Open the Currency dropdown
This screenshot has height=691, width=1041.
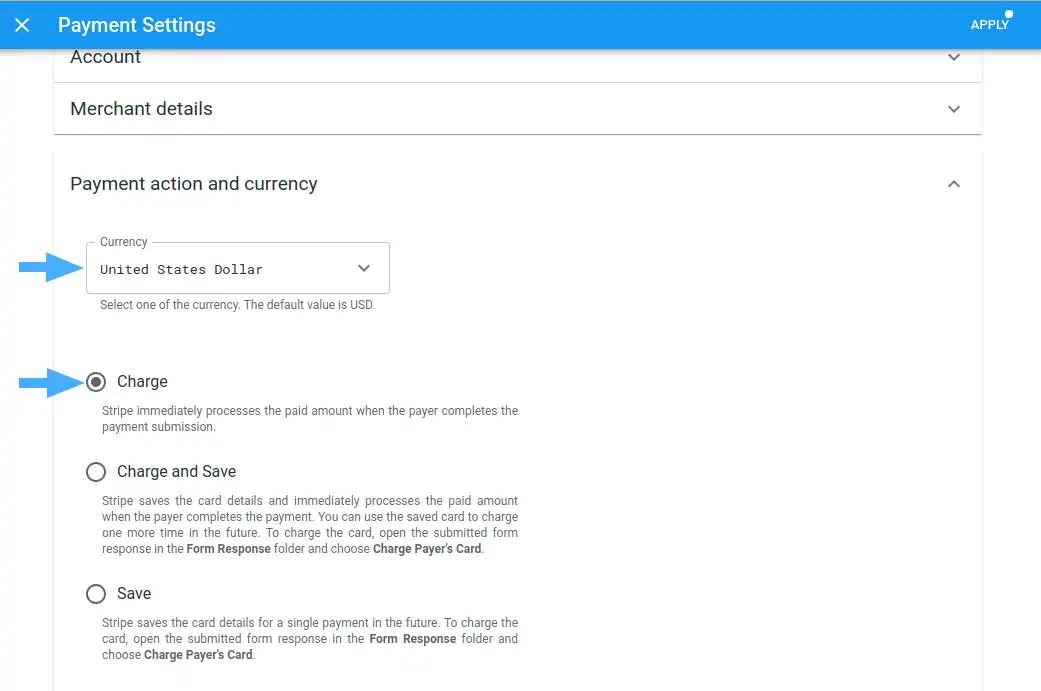click(238, 268)
